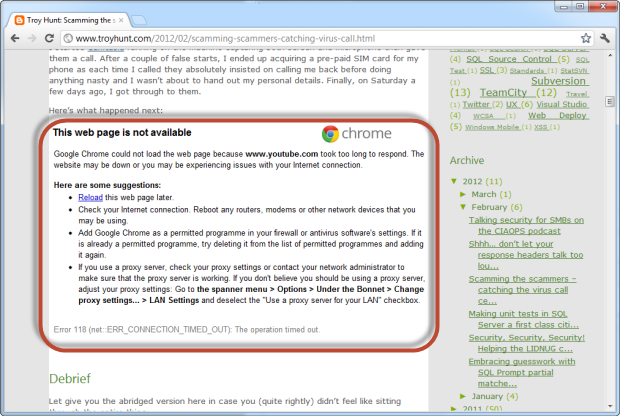Viewport: 620px width, 416px height.
Task: Click 'Here's what happened next:' text
Action: (x=106, y=110)
